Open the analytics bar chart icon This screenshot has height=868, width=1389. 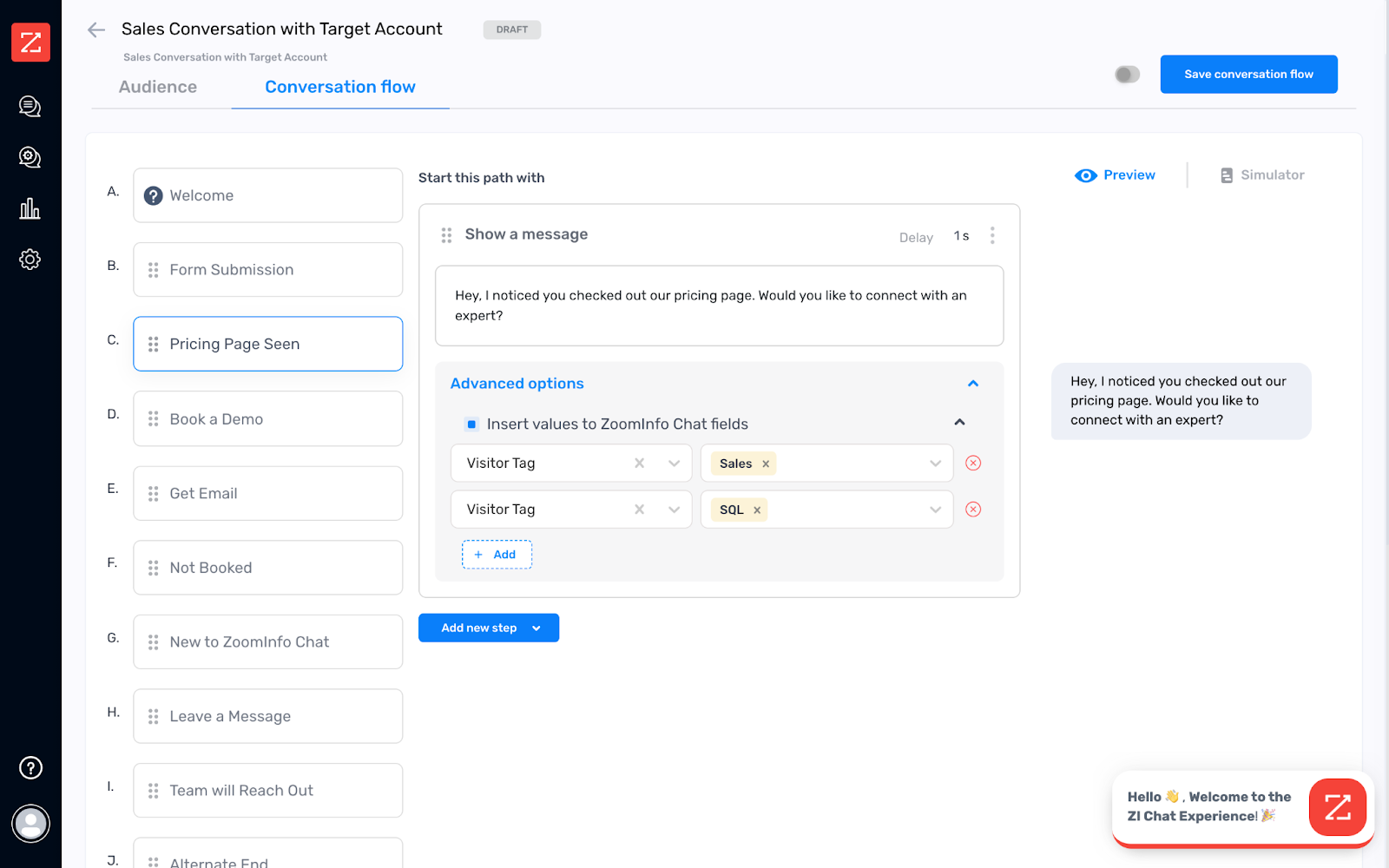tap(30, 208)
